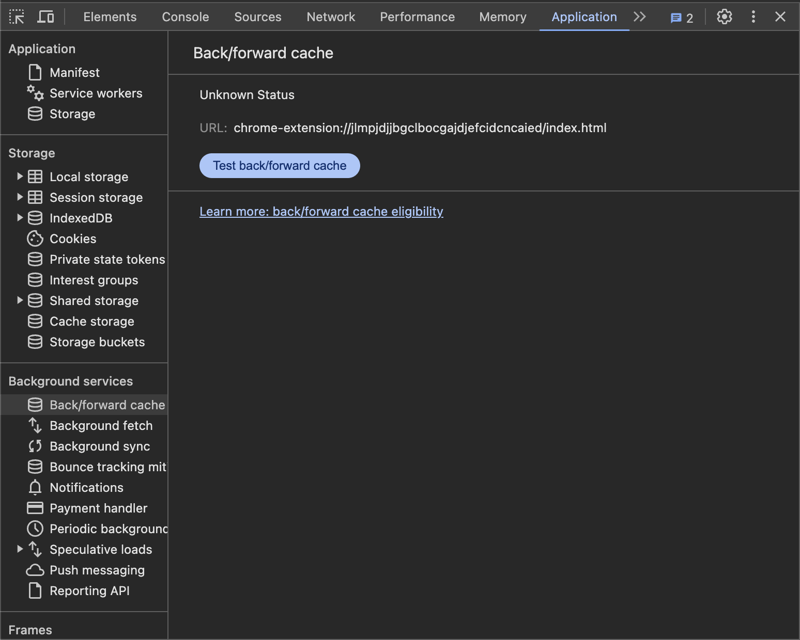Image resolution: width=800 pixels, height=640 pixels.
Task: Select Service workers label in sidebar
Action: [x=96, y=93]
